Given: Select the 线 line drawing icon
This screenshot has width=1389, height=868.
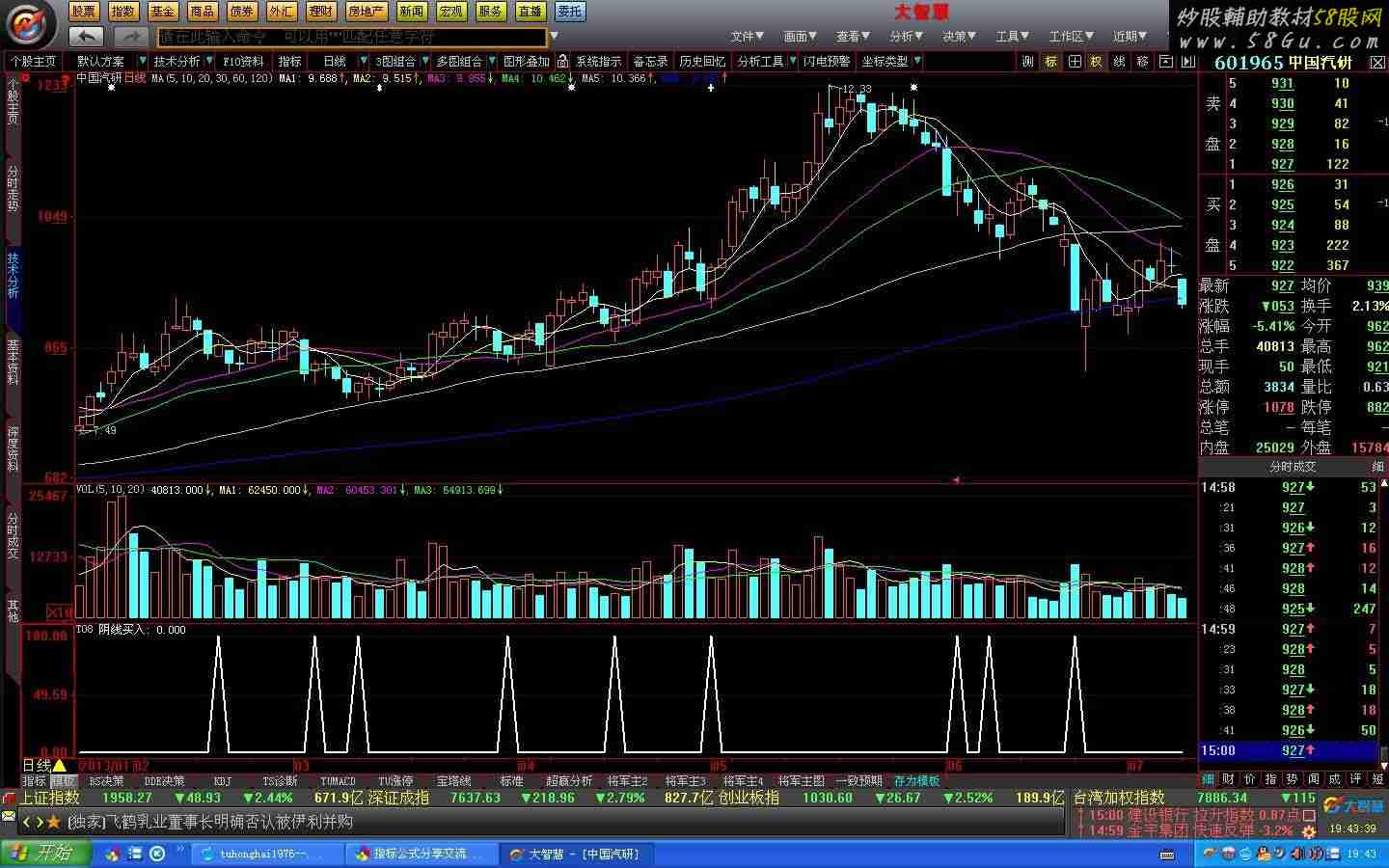Looking at the screenshot, I should (x=1119, y=61).
